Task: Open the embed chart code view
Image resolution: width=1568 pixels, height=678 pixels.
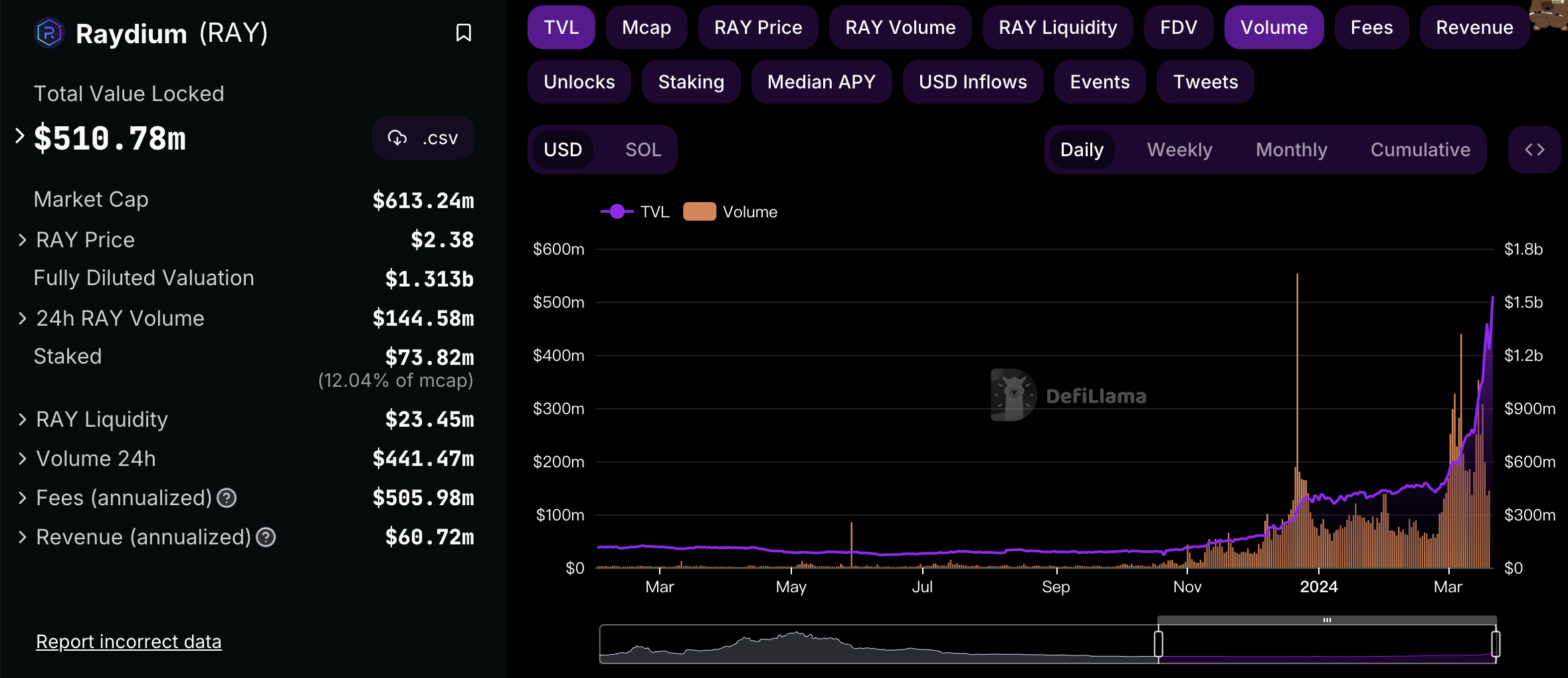Action: [x=1535, y=149]
